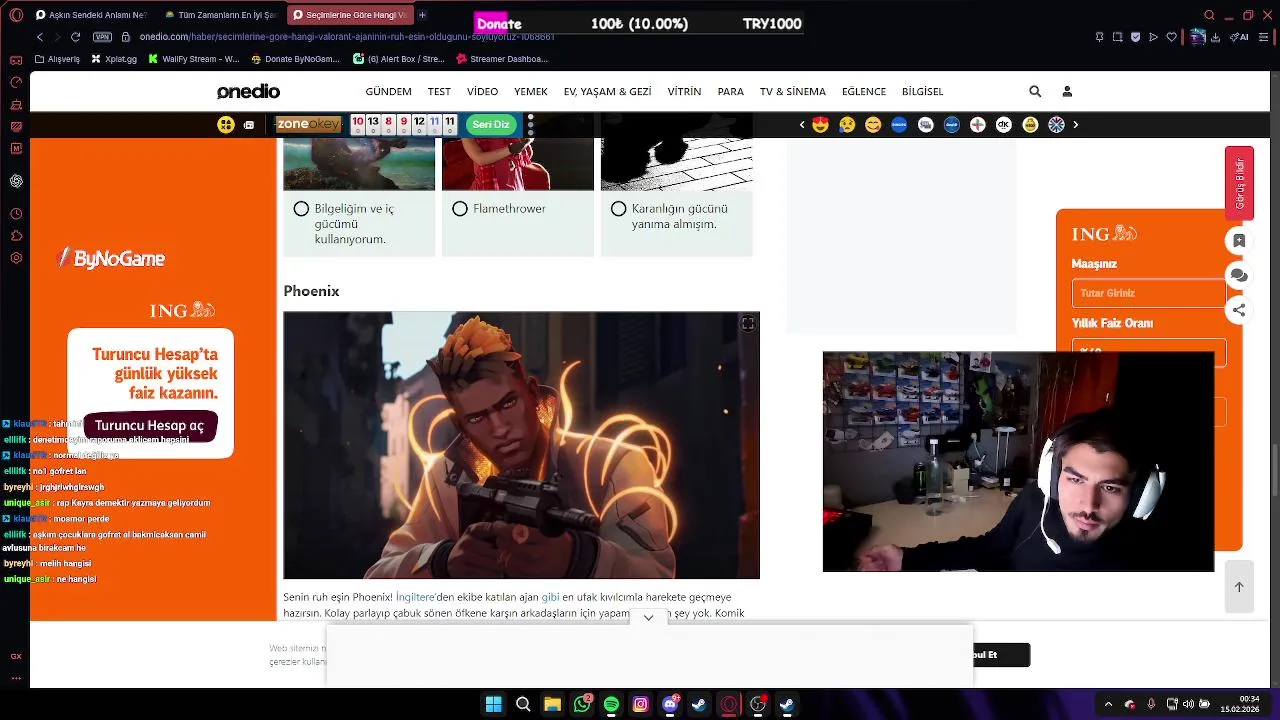
Task: Open the comments bubble icon
Action: click(1239, 275)
